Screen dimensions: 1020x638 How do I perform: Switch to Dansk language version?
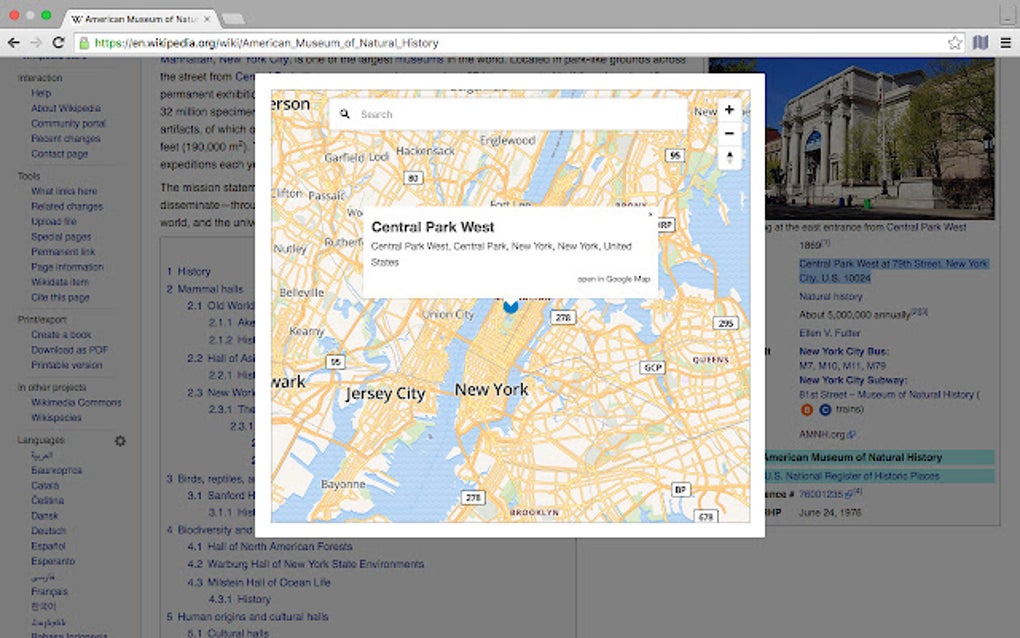[44, 516]
